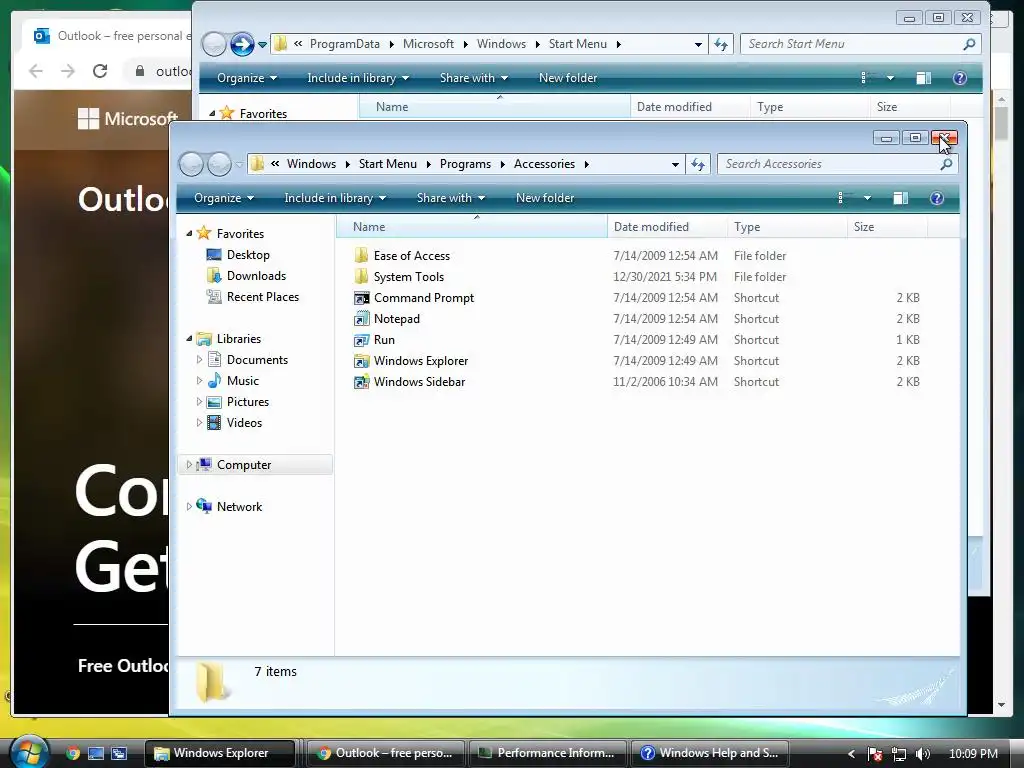
Task: Expand arrow after Accessories in address bar
Action: 586,164
